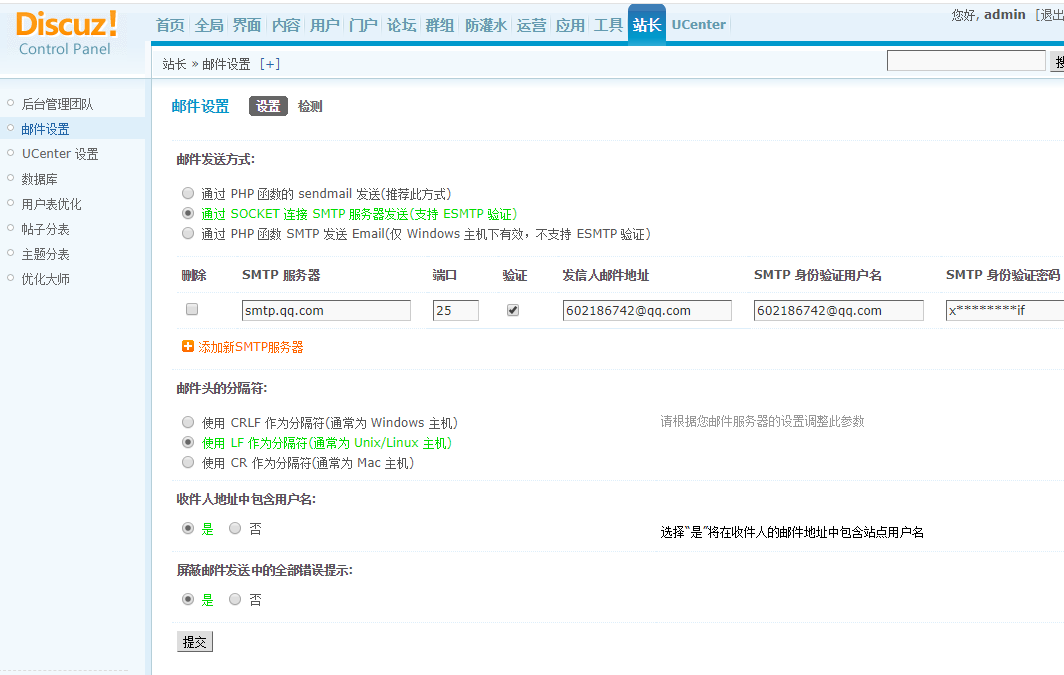This screenshot has height=675, width=1064.
Task: Click the [+] add shortcut link in breadcrumb
Action: point(270,64)
